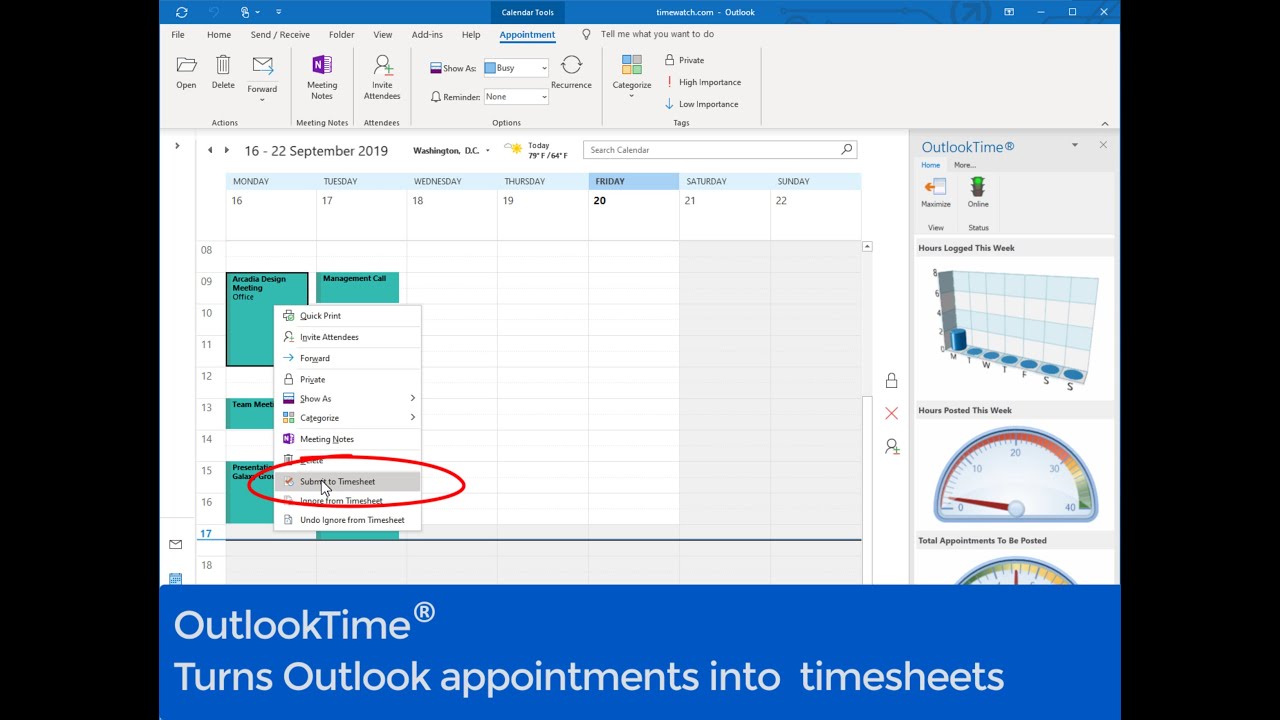1280x720 pixels.
Task: Select the Appointment ribbon tab
Action: 527,34
